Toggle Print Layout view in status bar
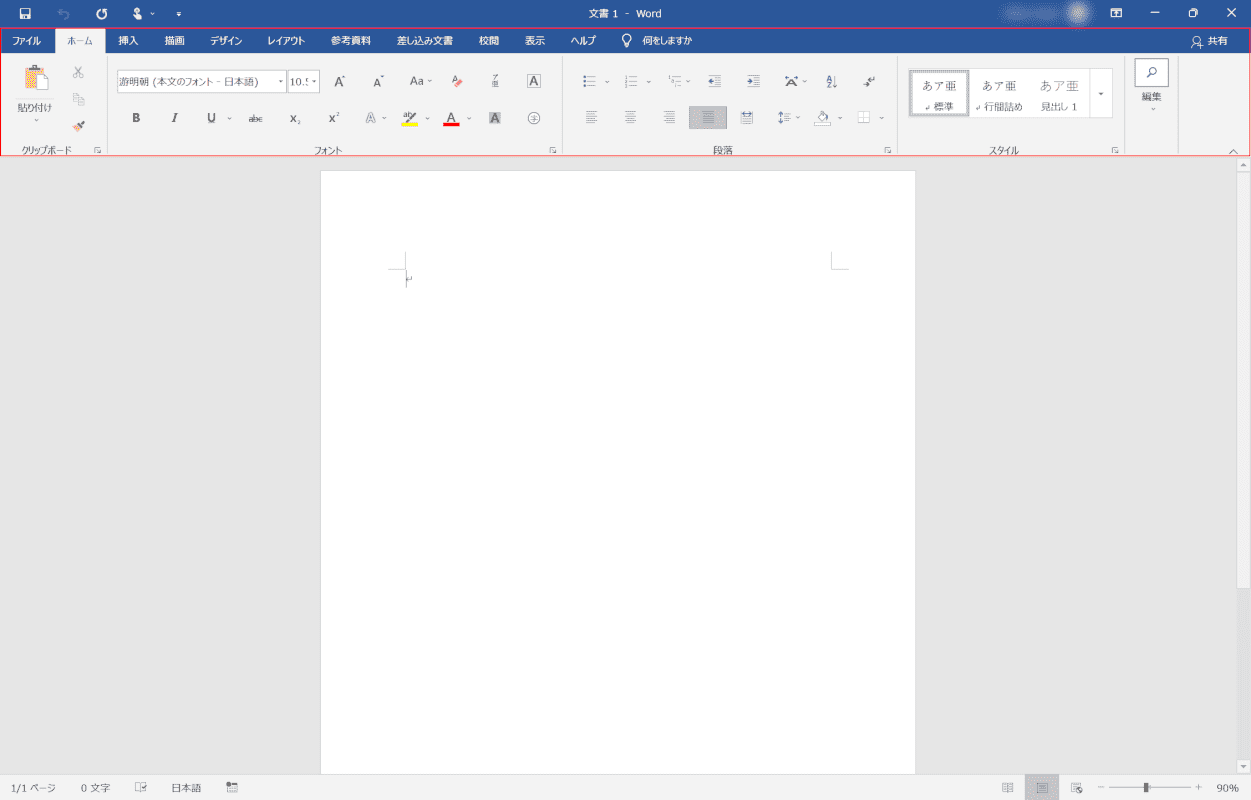Screen dimensions: 1251x800 point(1042,788)
